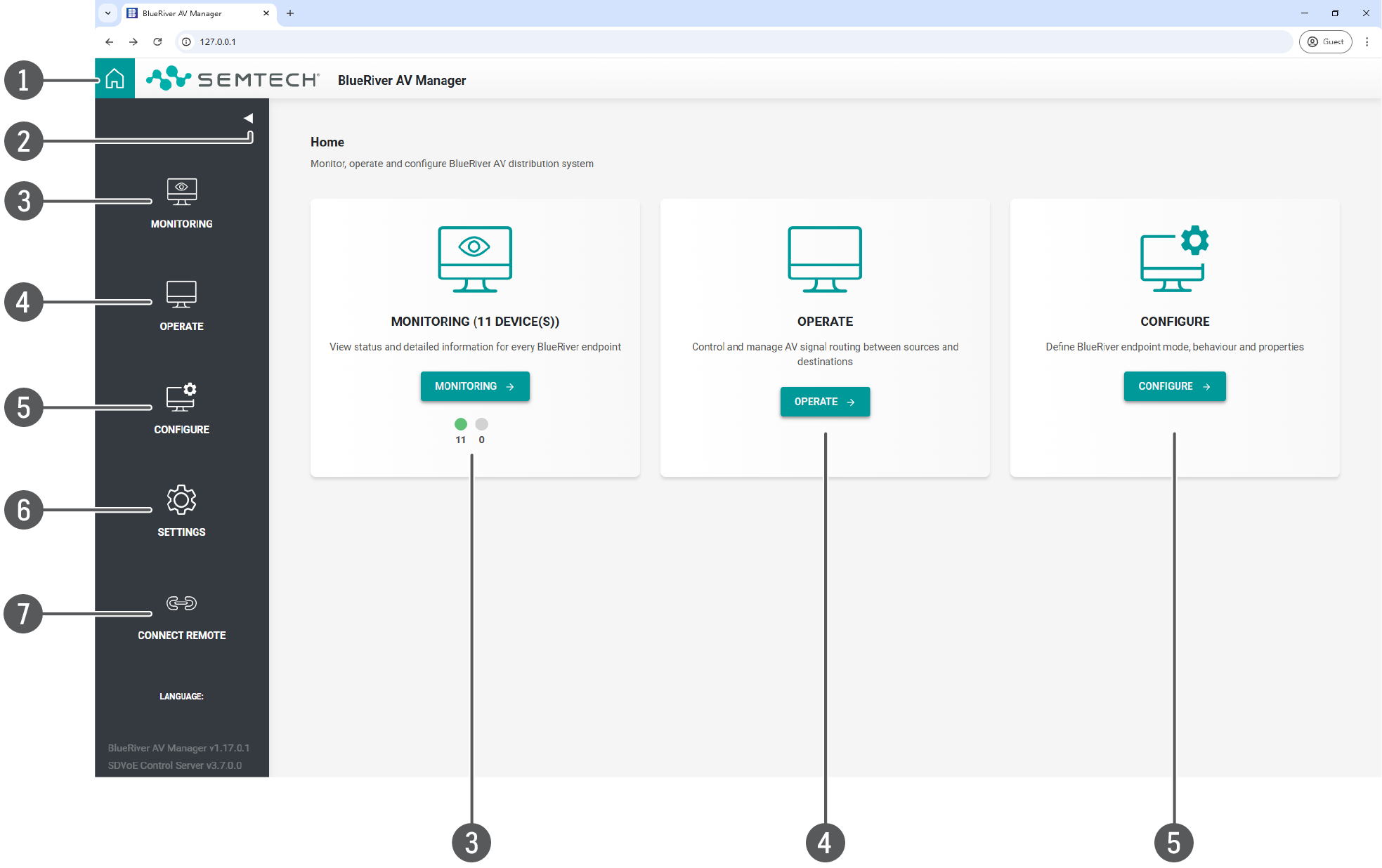Collapse the sidebar with triangle arrow
Image resolution: width=1382 pixels, height=868 pixels.
pyautogui.click(x=248, y=118)
